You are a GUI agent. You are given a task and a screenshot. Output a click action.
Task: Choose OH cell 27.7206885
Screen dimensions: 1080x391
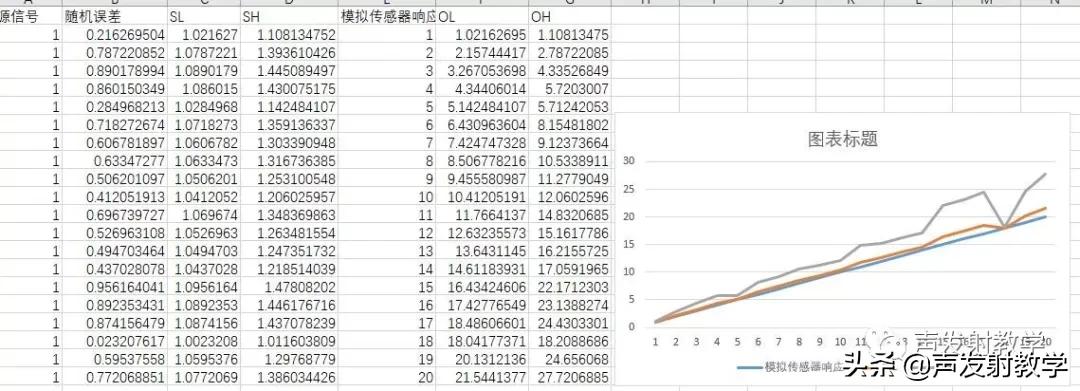pos(570,377)
